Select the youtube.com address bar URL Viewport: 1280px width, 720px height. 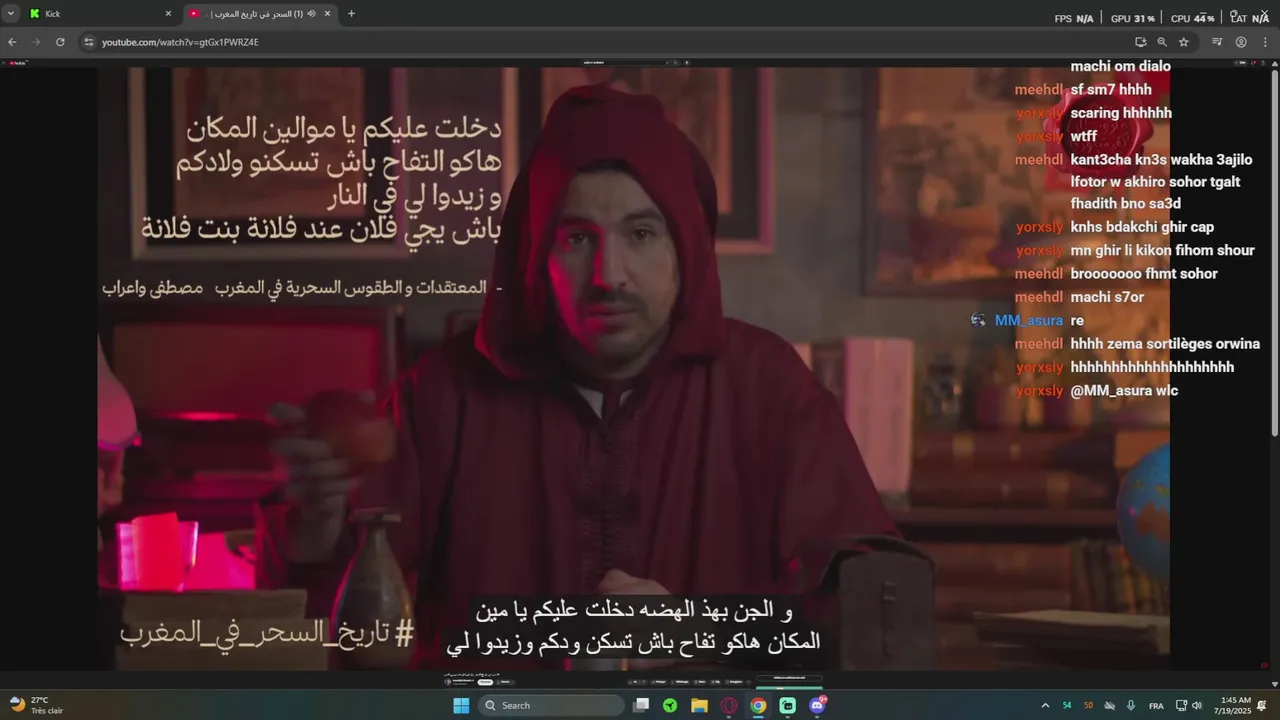pyautogui.click(x=180, y=42)
